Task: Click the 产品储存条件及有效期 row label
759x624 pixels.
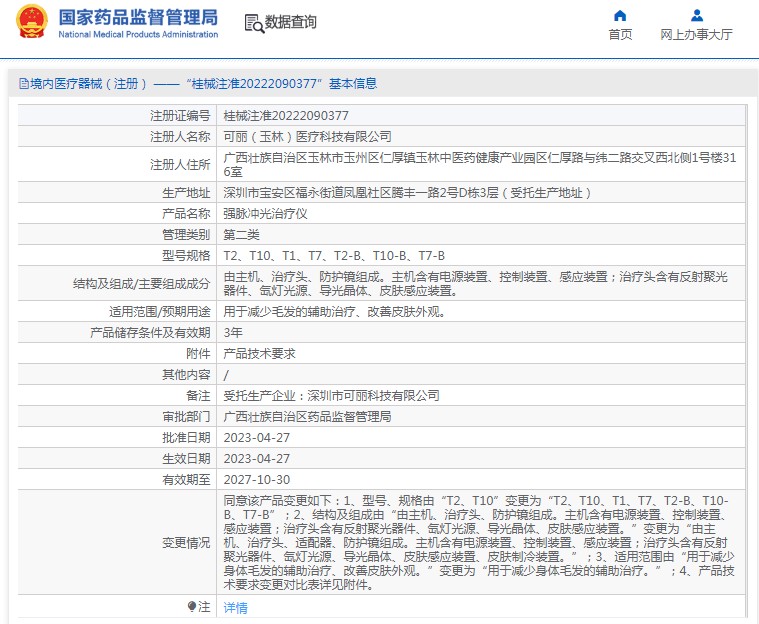Action: point(150,333)
